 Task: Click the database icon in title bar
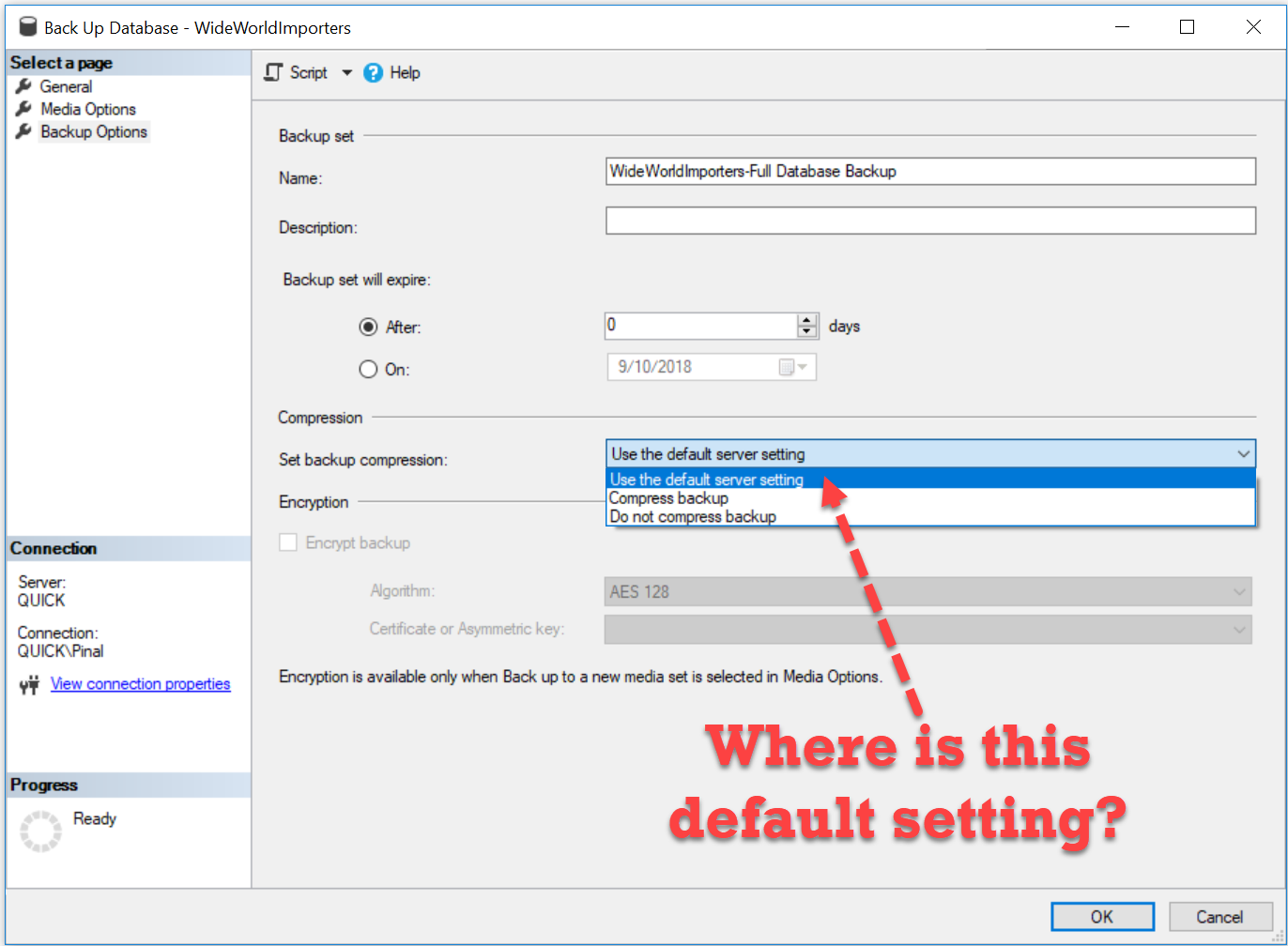tap(28, 27)
